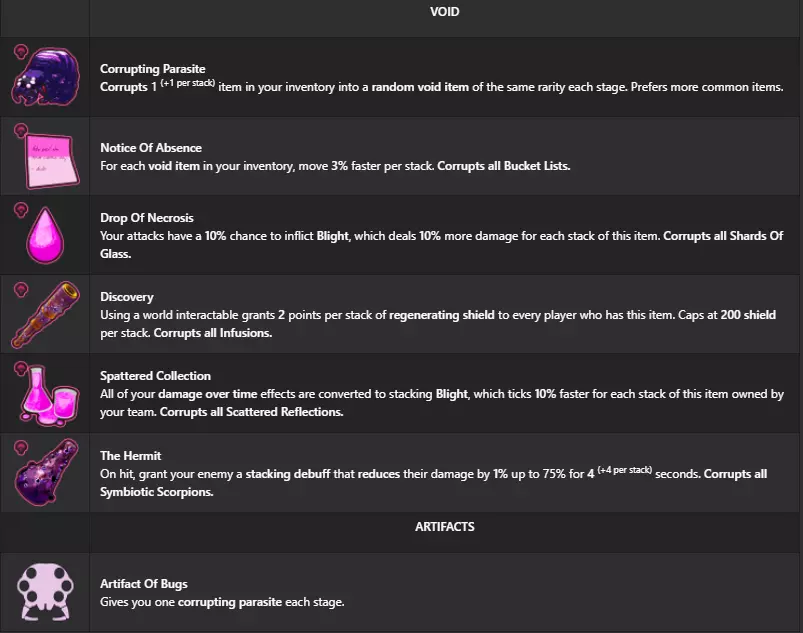803x633 pixels.
Task: Click The Hermit item name
Action: pyautogui.click(x=131, y=454)
